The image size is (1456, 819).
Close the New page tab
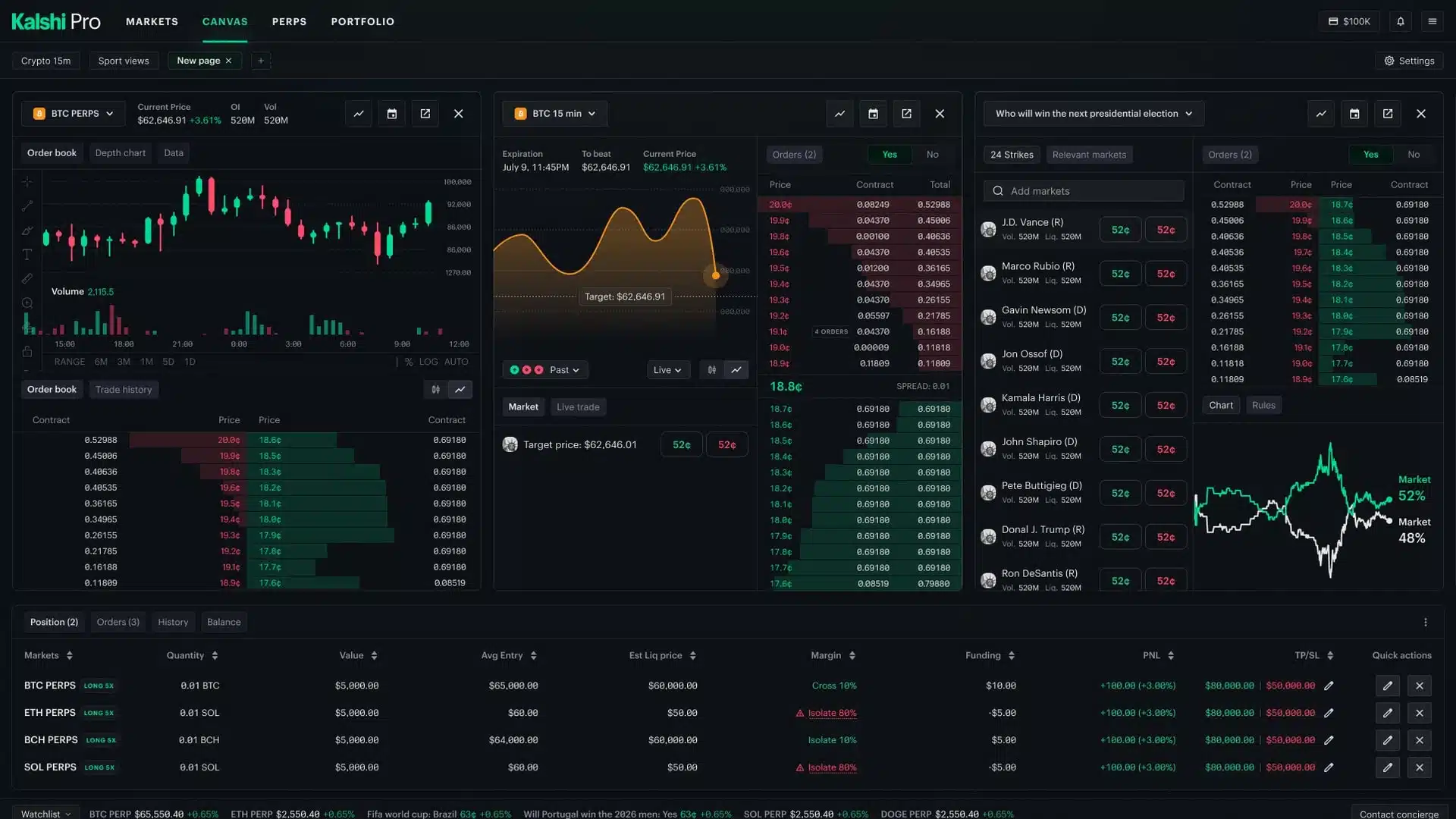(x=228, y=61)
